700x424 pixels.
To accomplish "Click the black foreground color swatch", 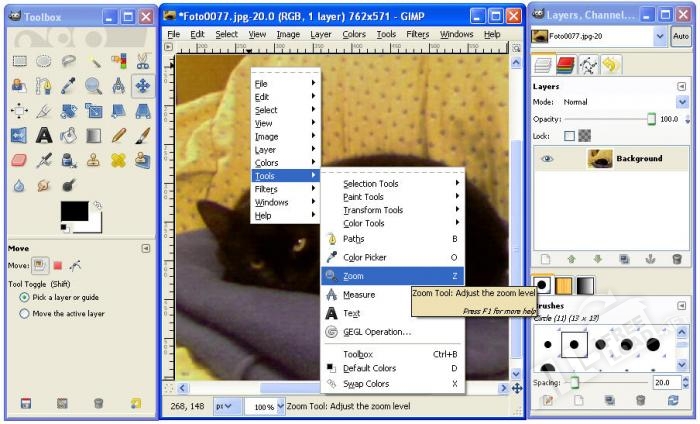I will [x=74, y=211].
